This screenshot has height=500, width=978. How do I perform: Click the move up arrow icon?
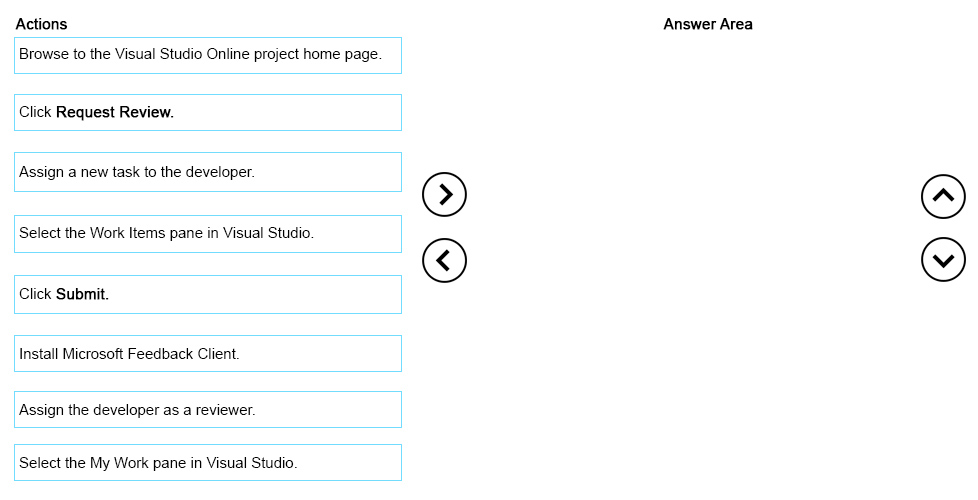point(943,196)
